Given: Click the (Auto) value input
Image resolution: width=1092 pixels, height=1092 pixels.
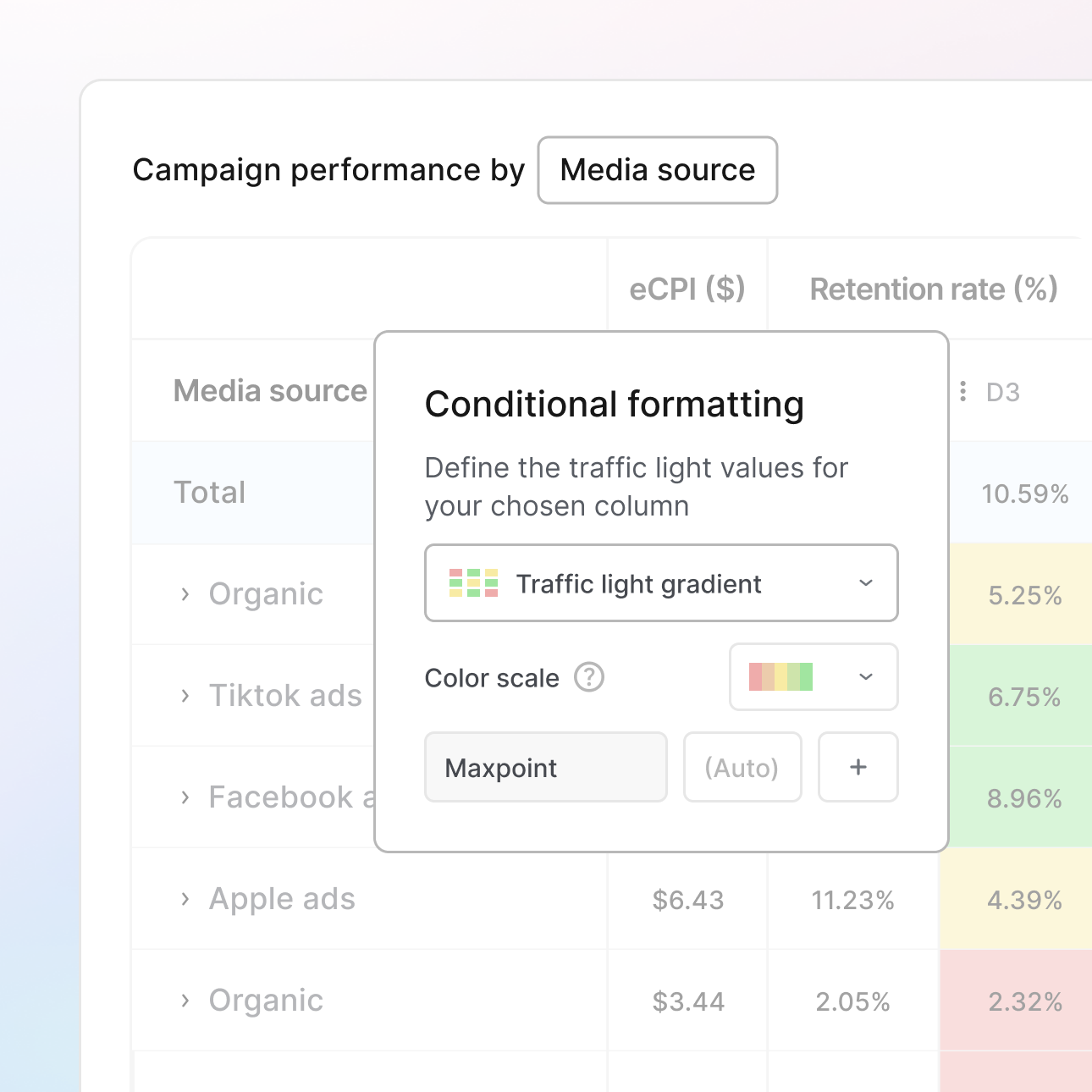Looking at the screenshot, I should [742, 767].
